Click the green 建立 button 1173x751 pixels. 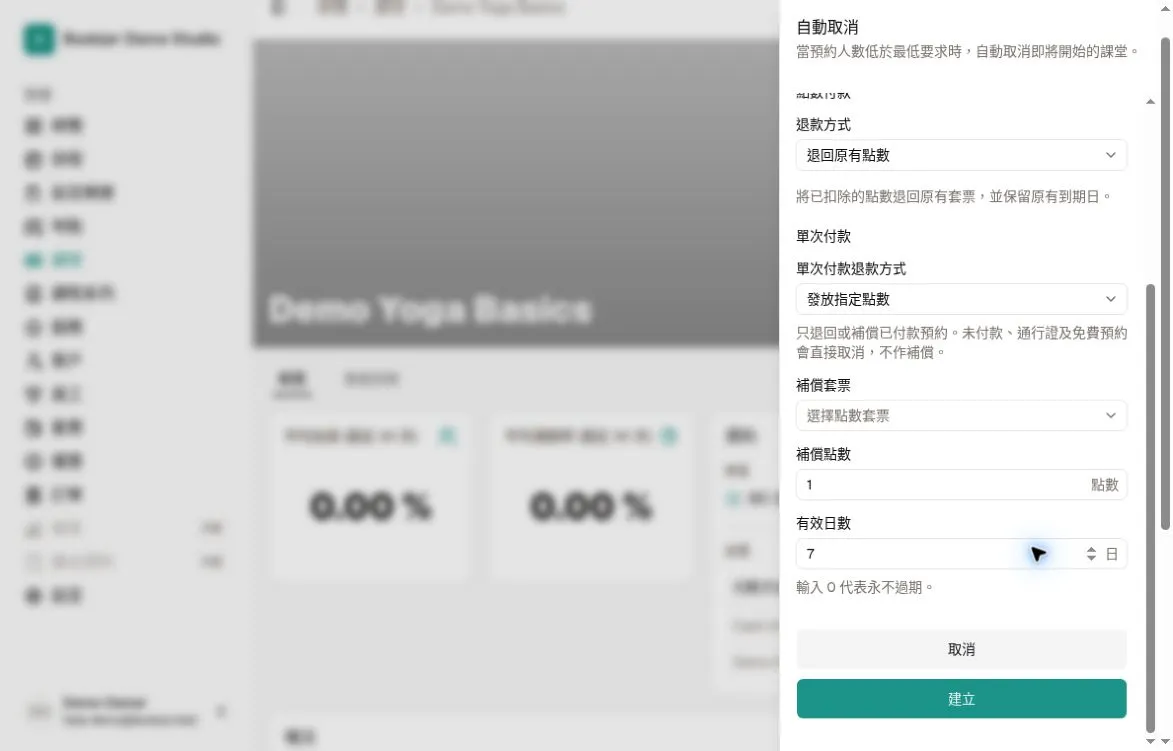coord(961,699)
